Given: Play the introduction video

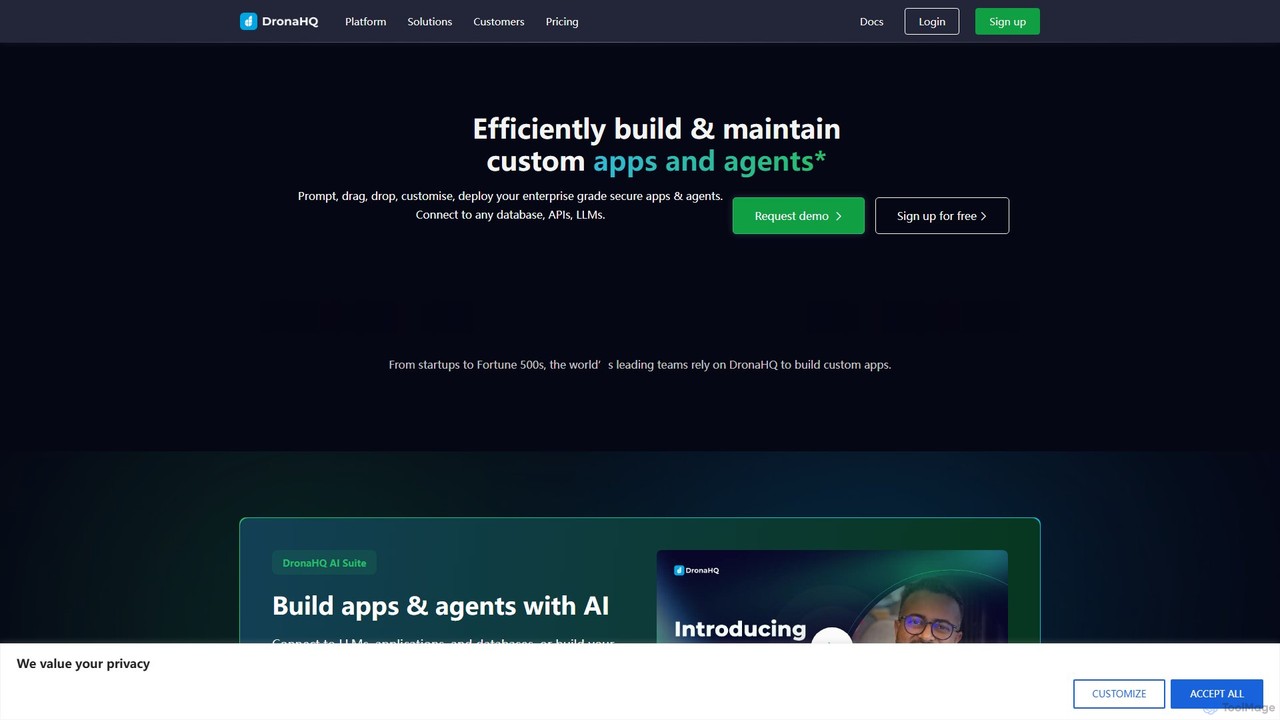Looking at the screenshot, I should point(831,636).
